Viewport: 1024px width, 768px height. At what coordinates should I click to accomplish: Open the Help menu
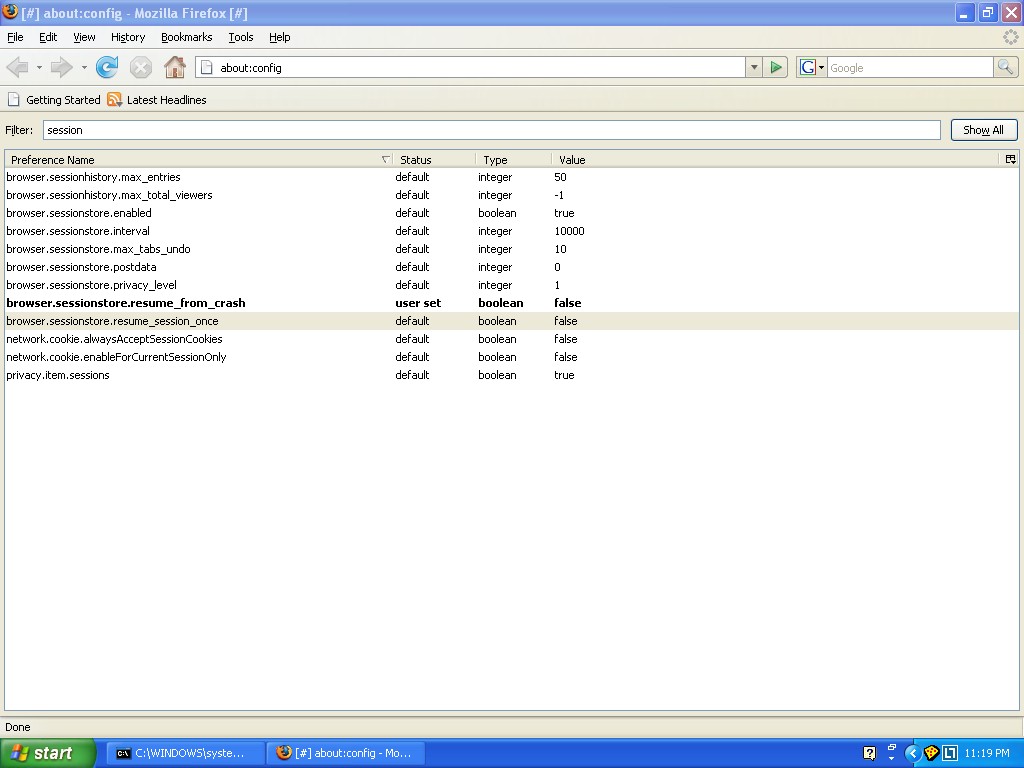point(280,37)
